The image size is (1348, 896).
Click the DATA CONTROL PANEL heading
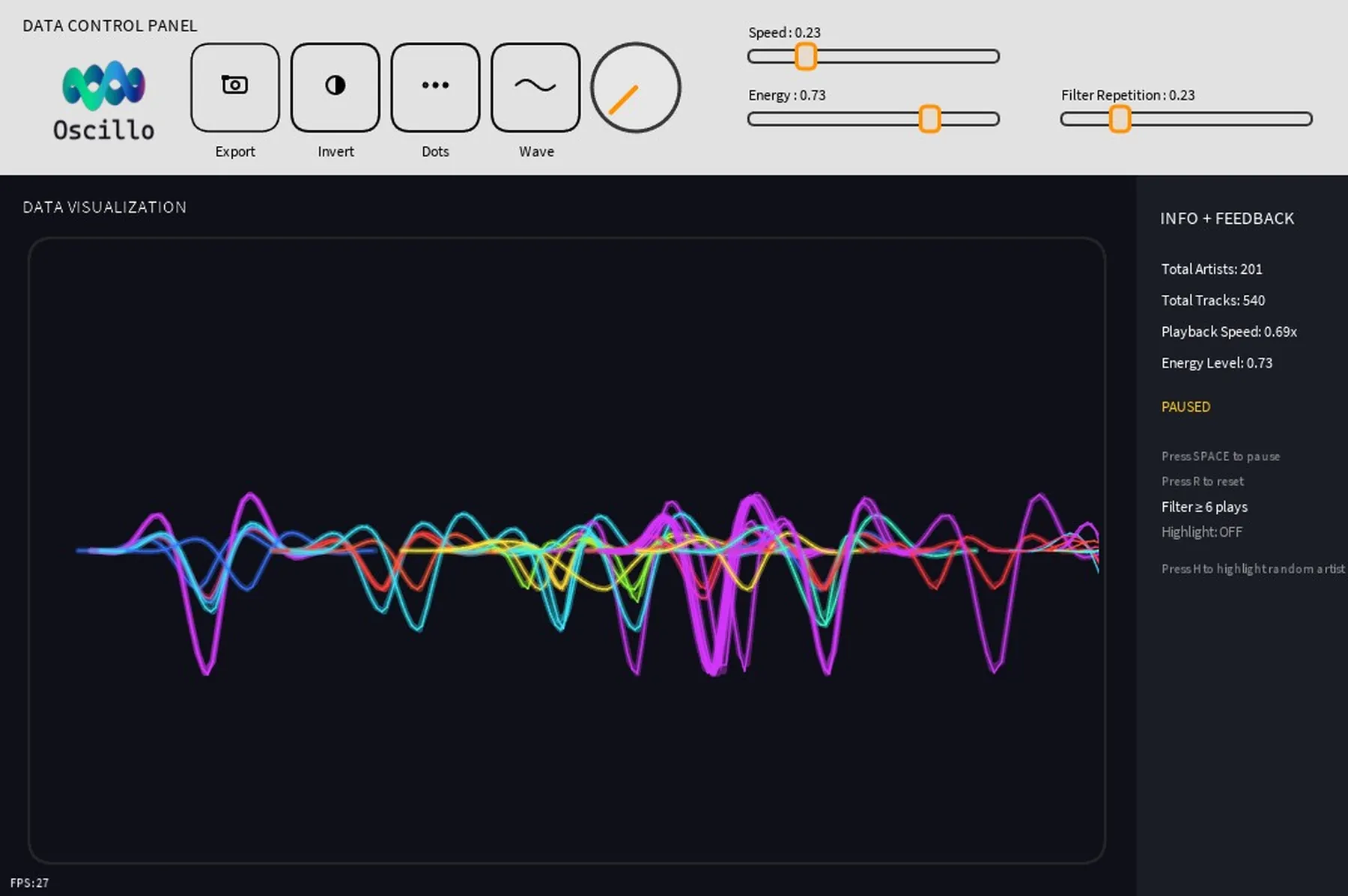point(110,25)
